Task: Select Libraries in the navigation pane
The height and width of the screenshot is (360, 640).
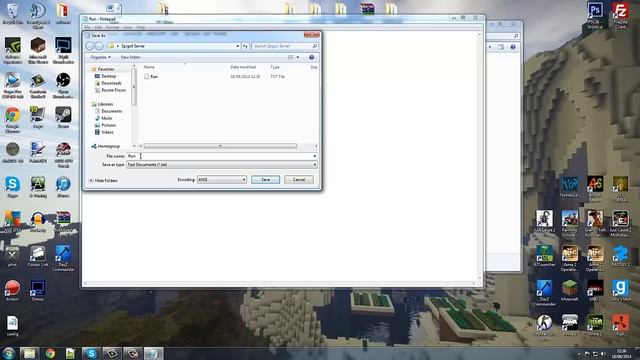Action: click(x=105, y=104)
